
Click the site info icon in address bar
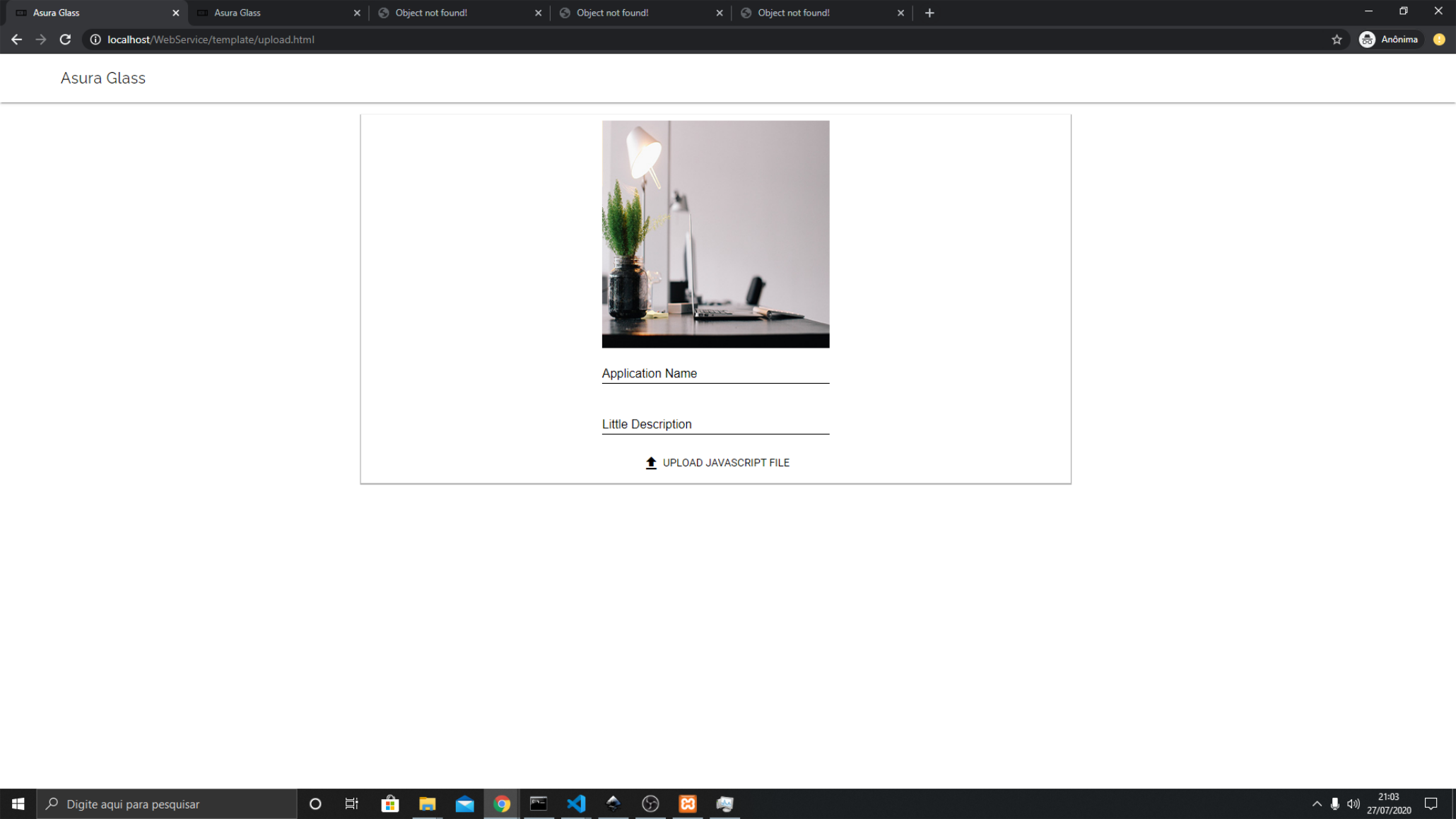pyautogui.click(x=95, y=40)
